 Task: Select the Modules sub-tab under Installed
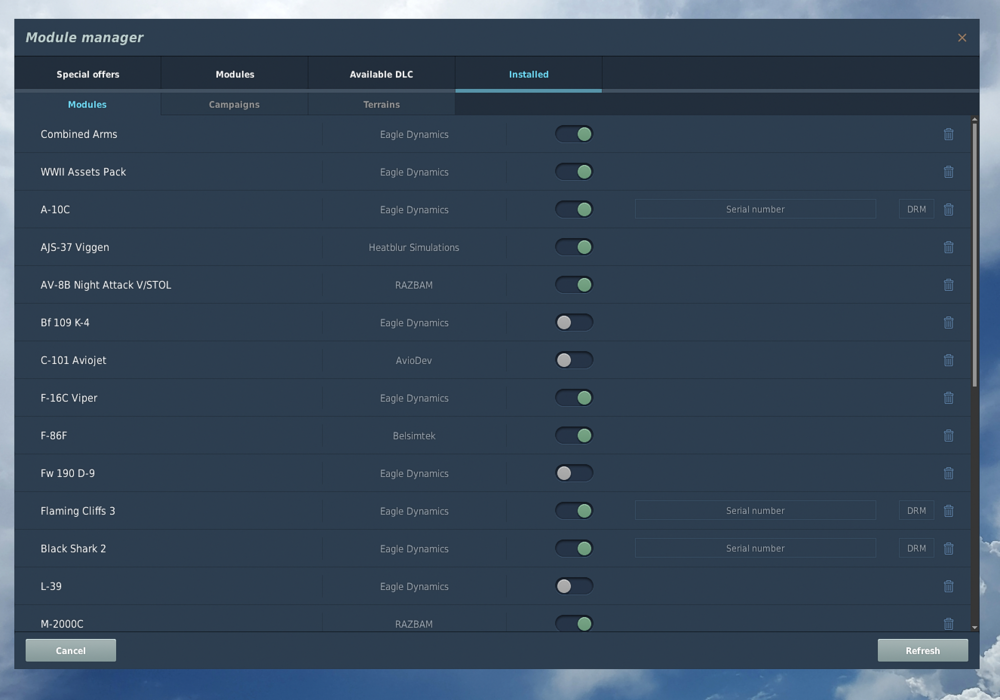point(87,104)
